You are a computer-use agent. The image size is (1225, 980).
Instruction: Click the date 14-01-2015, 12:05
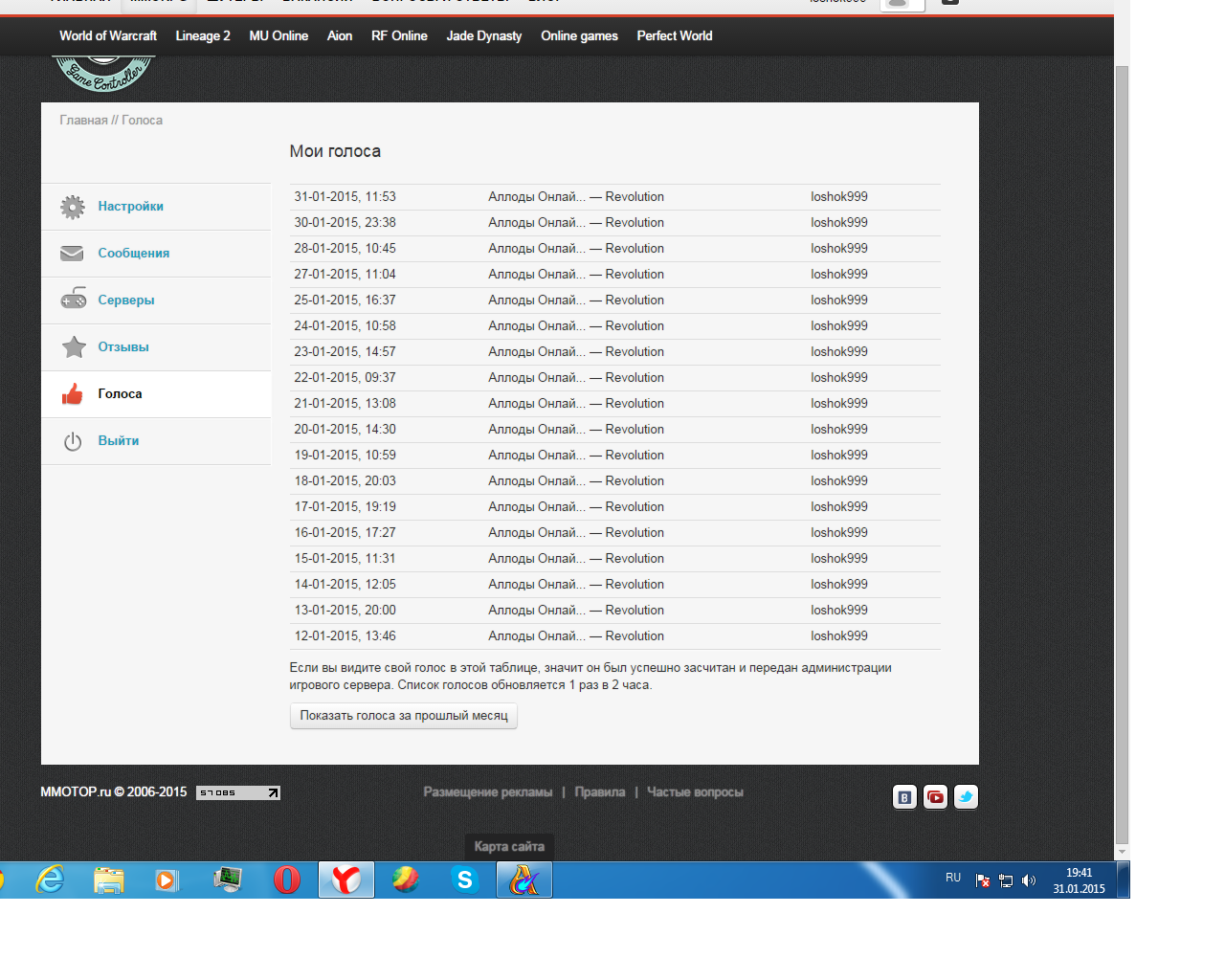click(x=345, y=585)
